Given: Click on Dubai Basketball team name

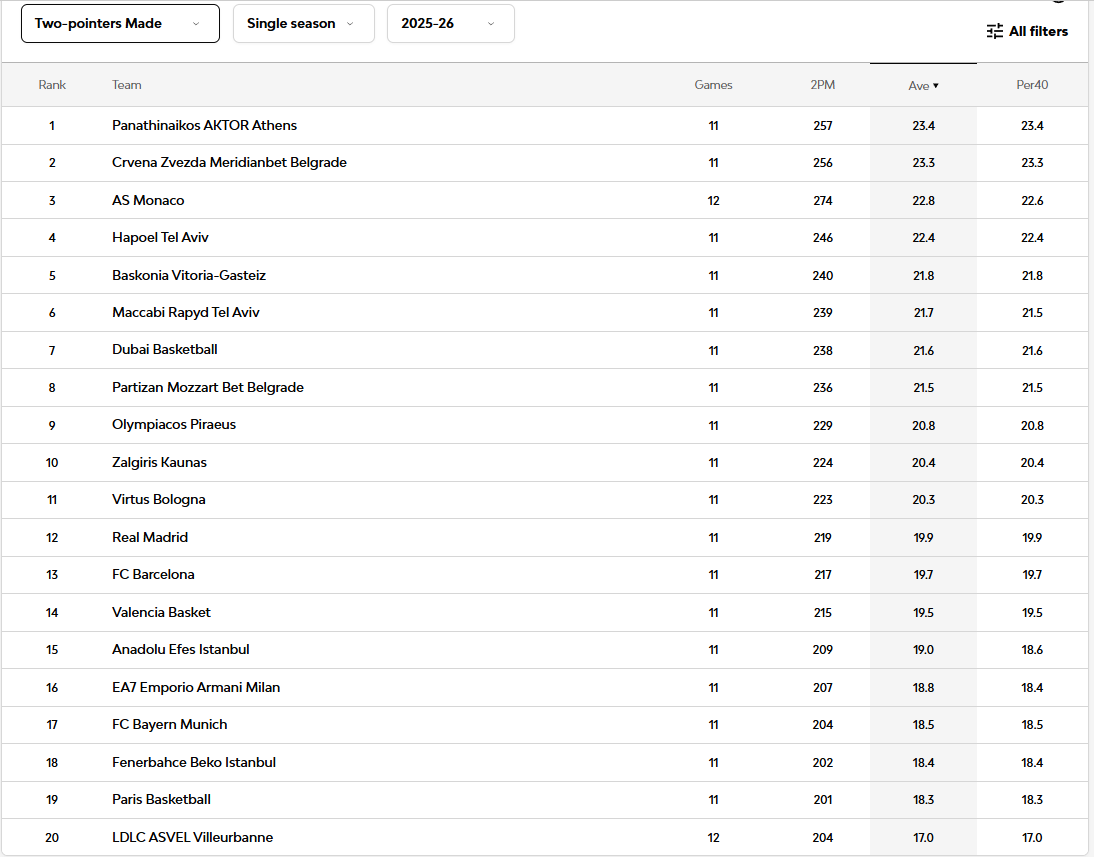Looking at the screenshot, I should pyautogui.click(x=165, y=350).
